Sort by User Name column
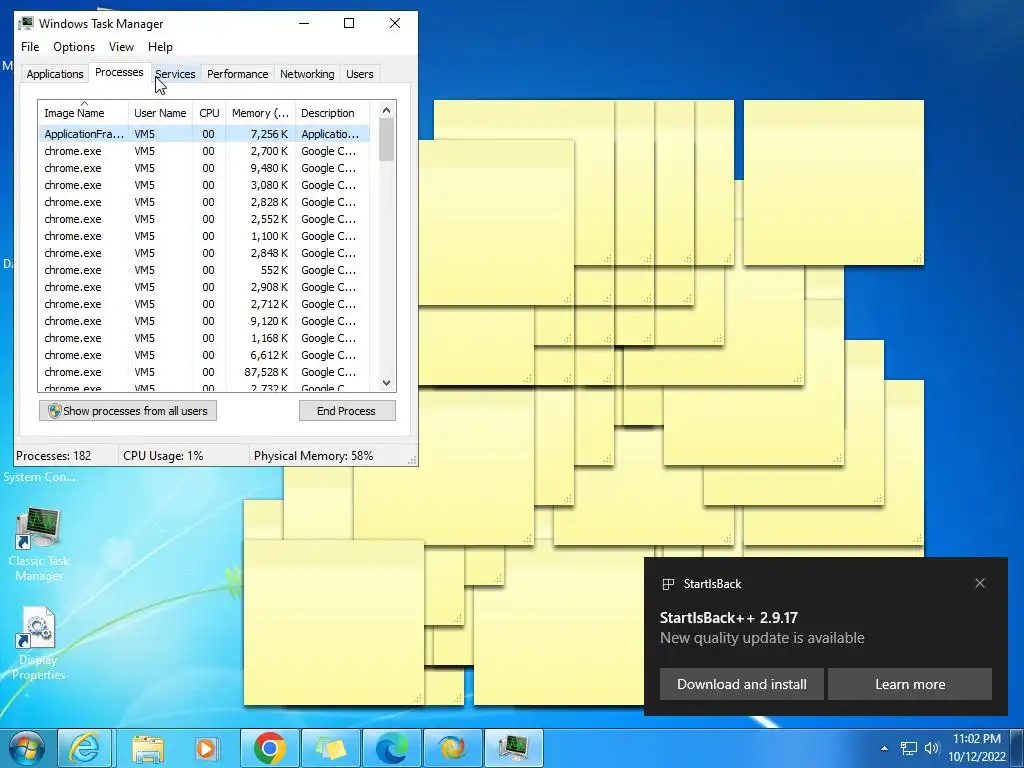Viewport: 1024px width, 768px height. pos(160,112)
